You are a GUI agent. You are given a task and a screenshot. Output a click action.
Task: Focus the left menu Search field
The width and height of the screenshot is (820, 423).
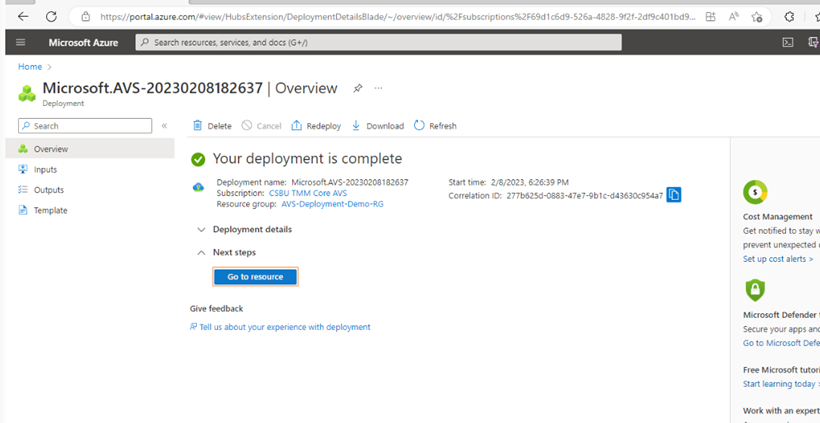pyautogui.click(x=85, y=125)
